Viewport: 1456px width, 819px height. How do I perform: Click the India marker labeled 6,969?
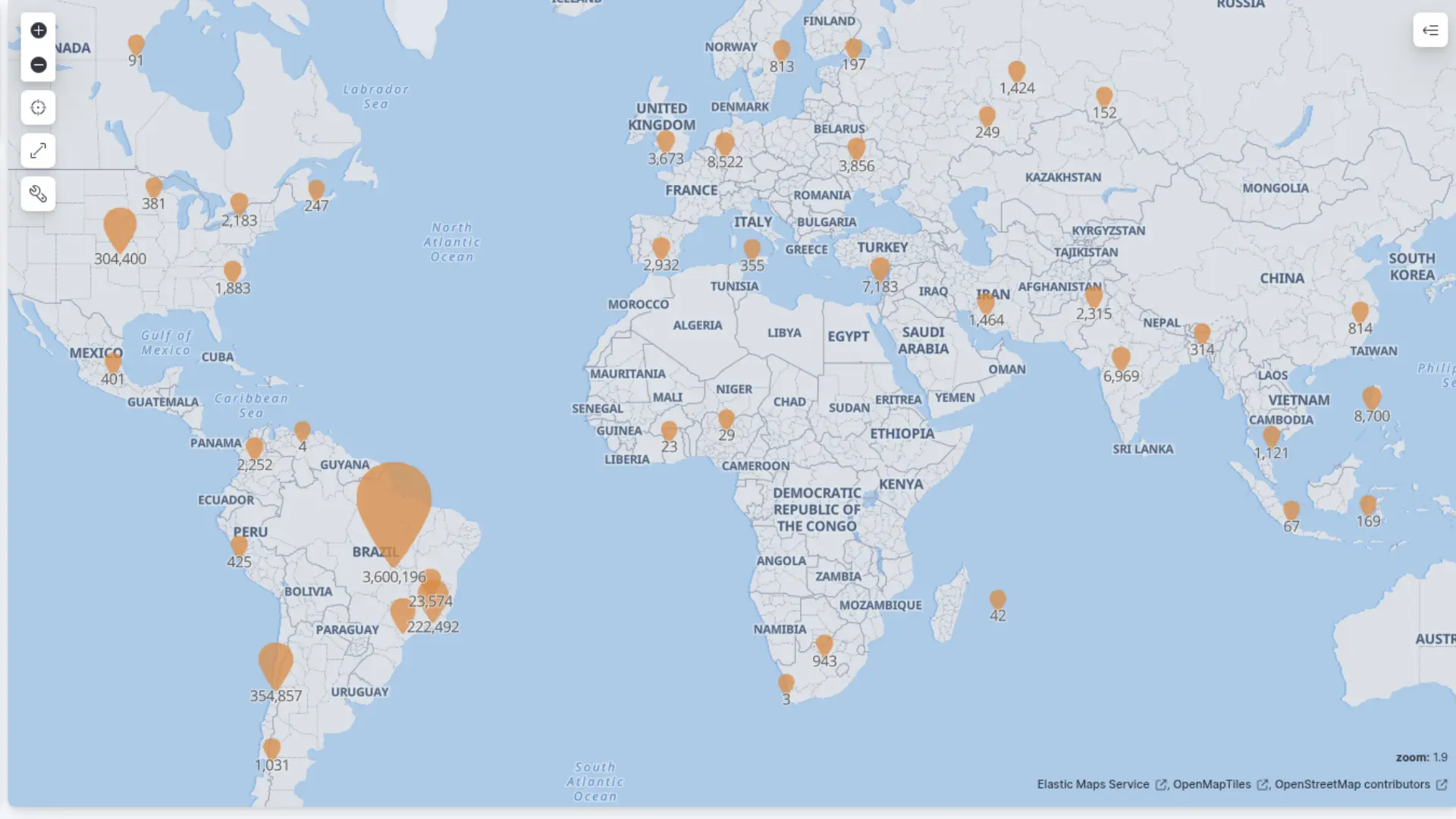(1121, 358)
